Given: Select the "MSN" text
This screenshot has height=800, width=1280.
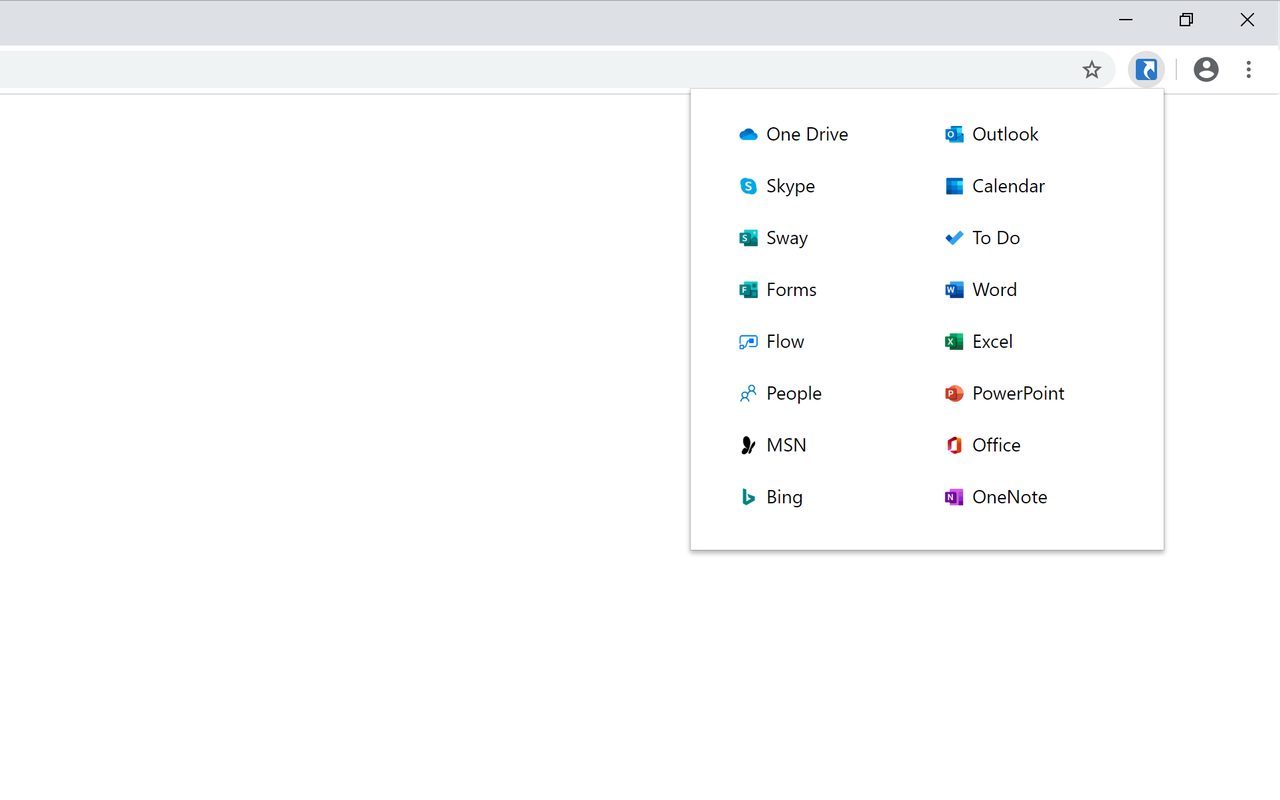Looking at the screenshot, I should [786, 446].
